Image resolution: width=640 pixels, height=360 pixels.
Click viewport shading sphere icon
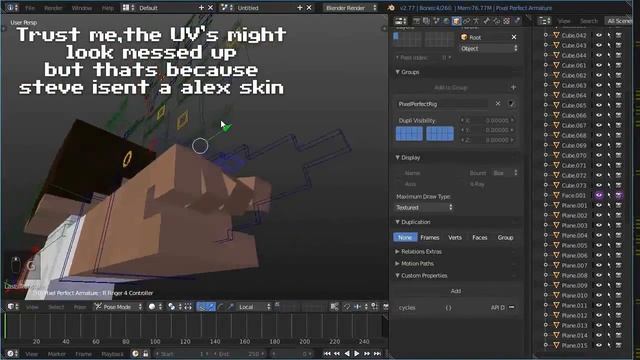point(152,307)
